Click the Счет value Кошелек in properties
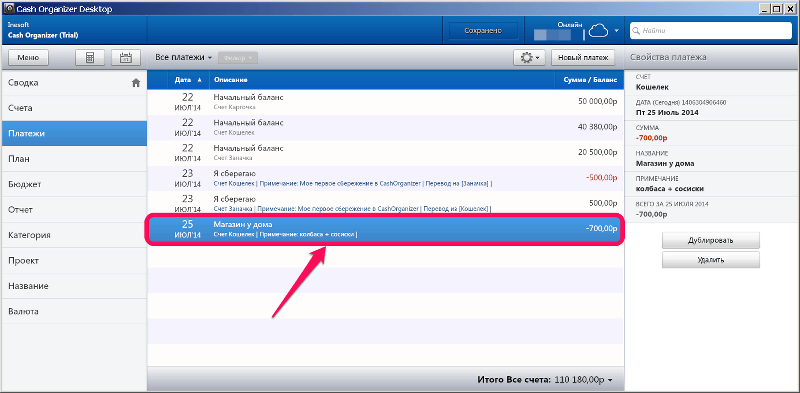This screenshot has width=800, height=393. (653, 87)
